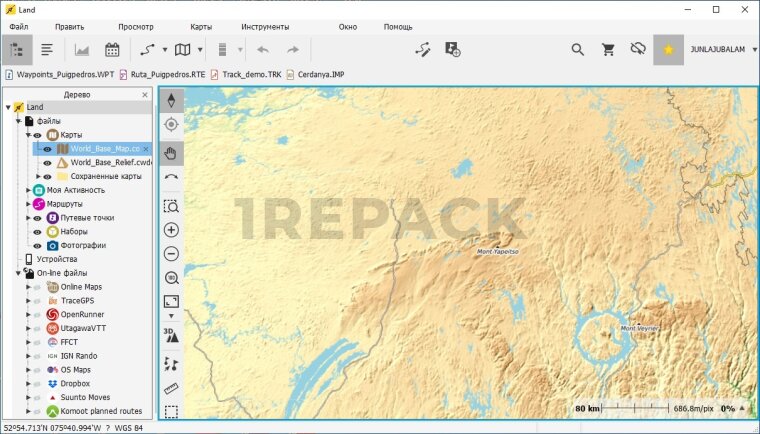Hide the World_Base_Relief map layer
Viewport: 760px width, 434px height.
(x=46, y=163)
